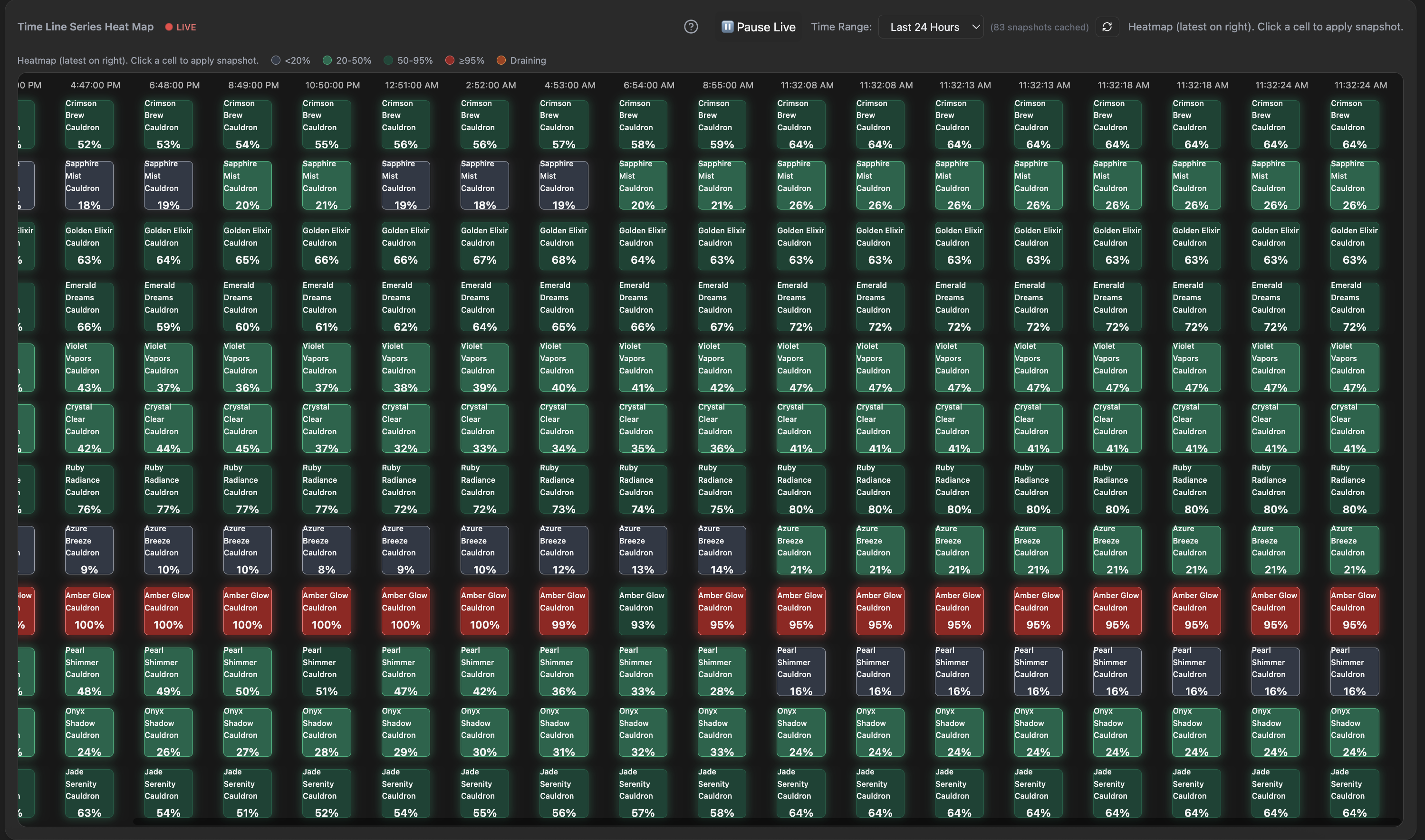1425x840 pixels.
Task: Select Azure Breeze Cauldron 8% cell
Action: [326, 550]
